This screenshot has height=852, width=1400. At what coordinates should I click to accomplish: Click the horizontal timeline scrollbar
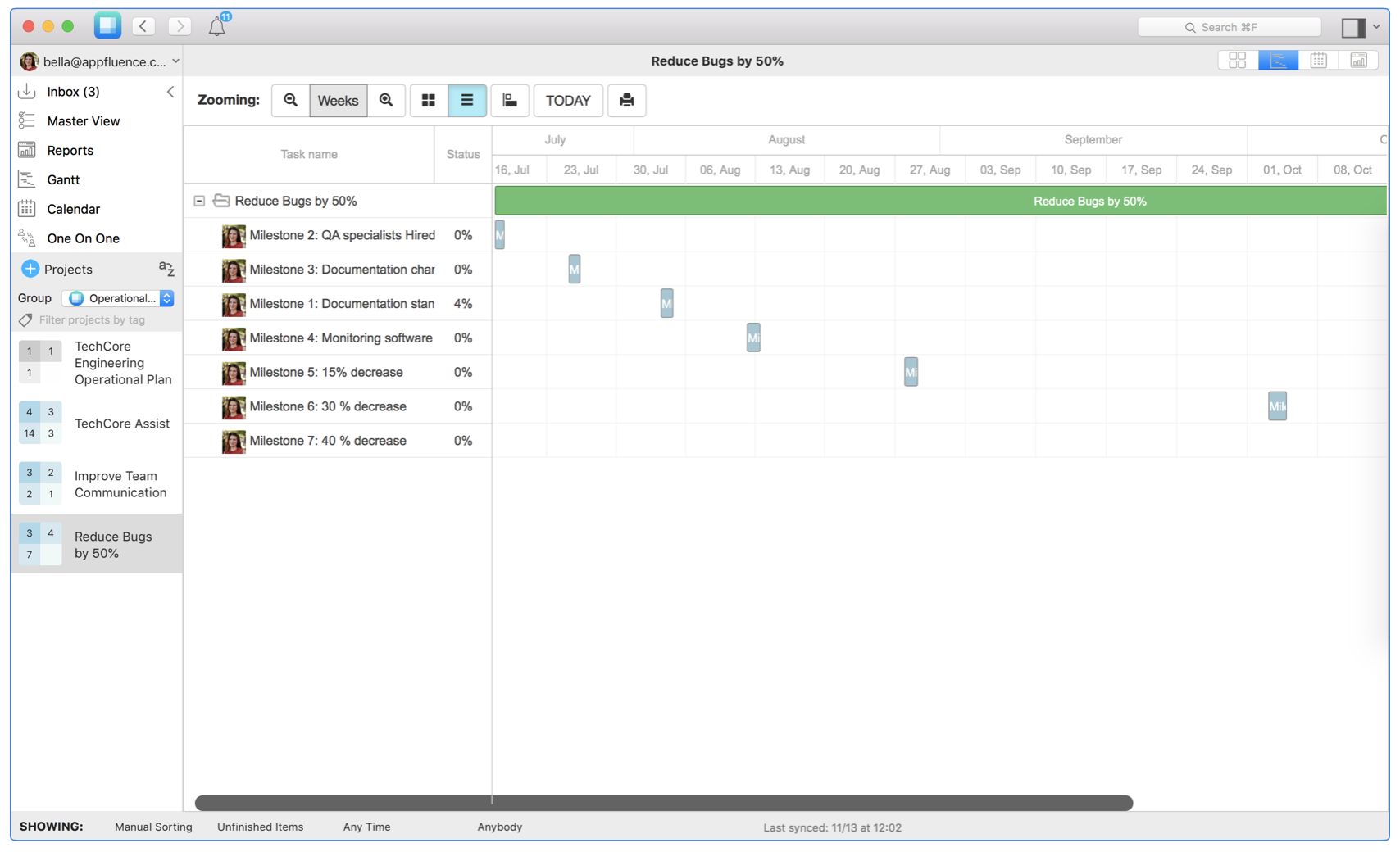[663, 803]
